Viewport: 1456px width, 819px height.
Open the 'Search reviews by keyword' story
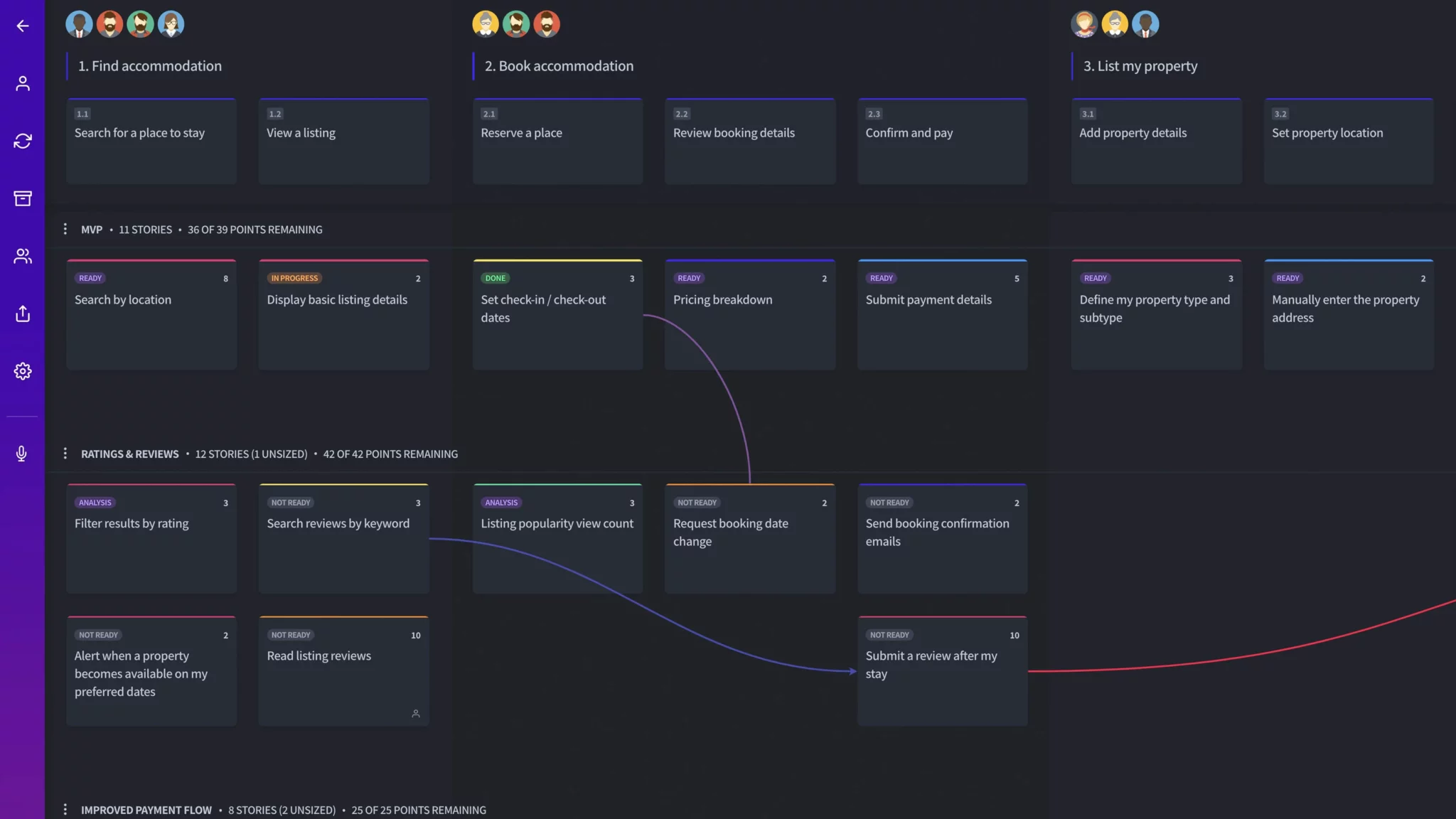point(344,539)
